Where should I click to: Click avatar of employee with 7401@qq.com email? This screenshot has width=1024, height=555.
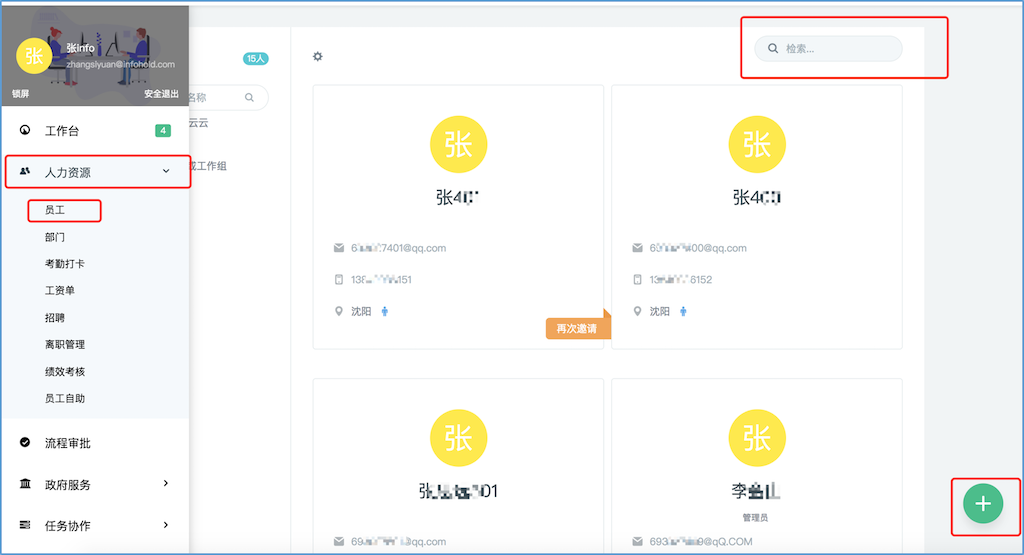click(458, 144)
